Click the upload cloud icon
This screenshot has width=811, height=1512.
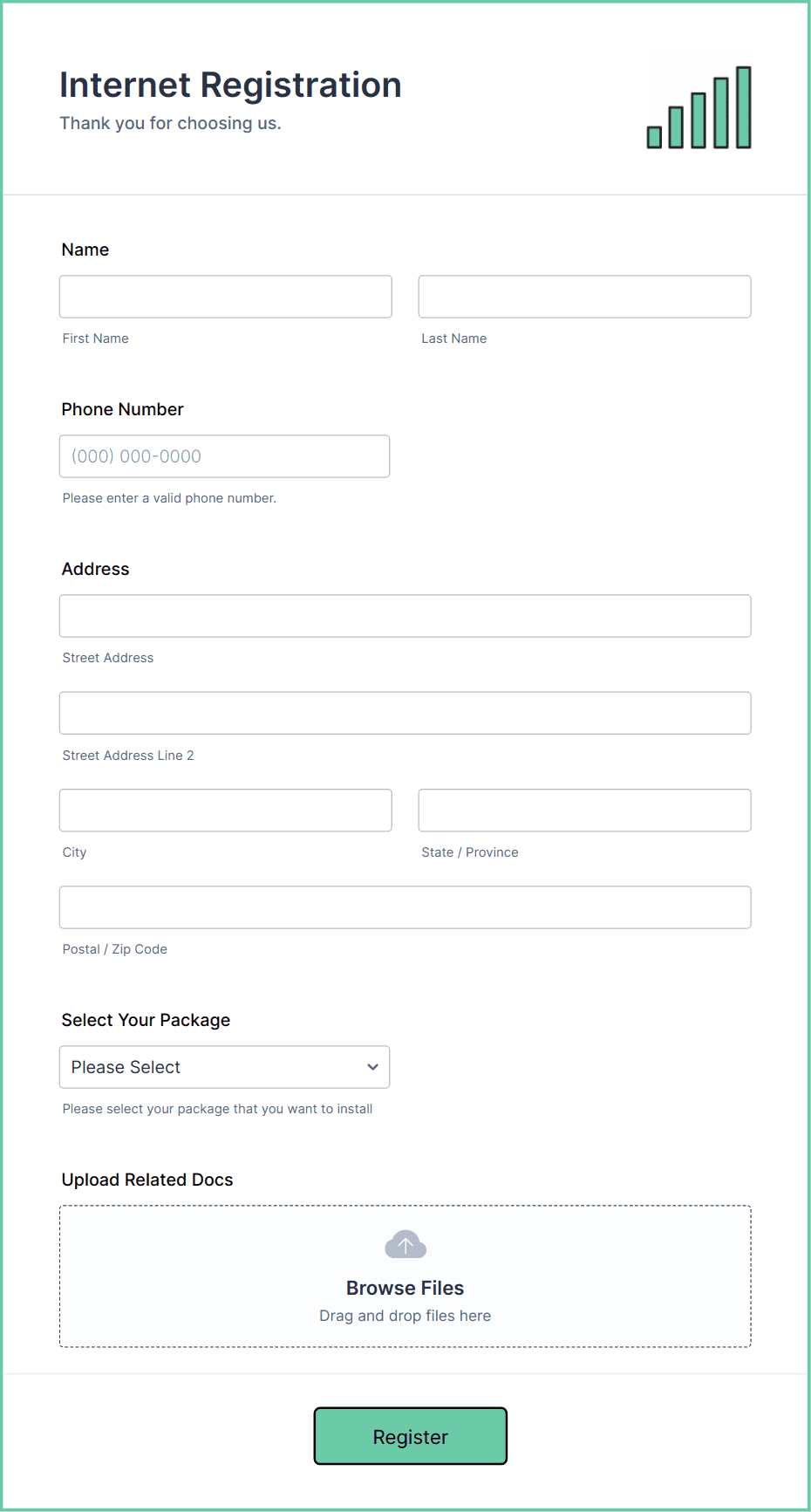point(405,1244)
